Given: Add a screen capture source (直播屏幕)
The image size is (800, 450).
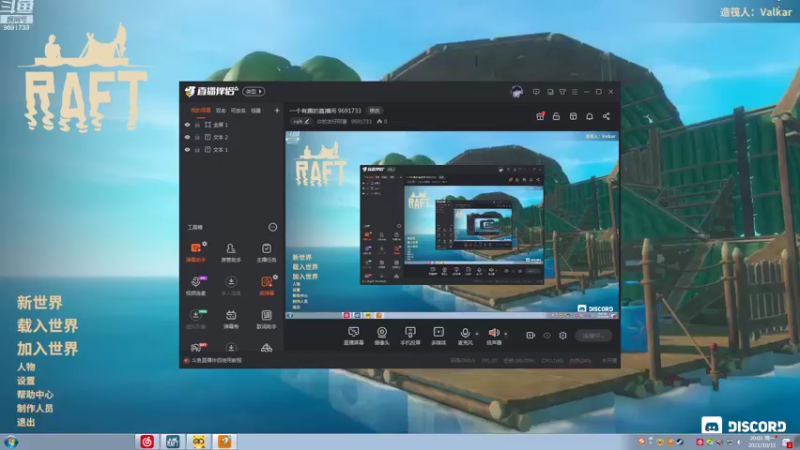Looking at the screenshot, I should [x=353, y=336].
